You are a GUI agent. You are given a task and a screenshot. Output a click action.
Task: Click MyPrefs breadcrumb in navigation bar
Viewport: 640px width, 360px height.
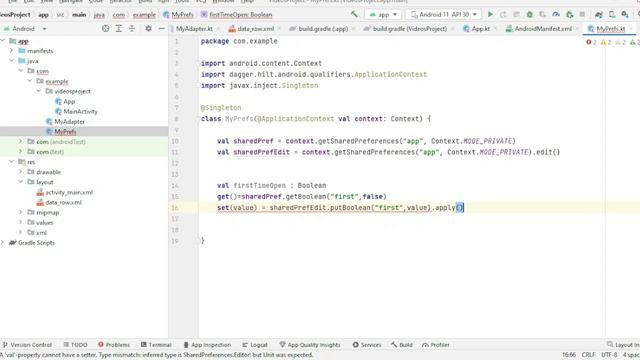pyautogui.click(x=178, y=14)
